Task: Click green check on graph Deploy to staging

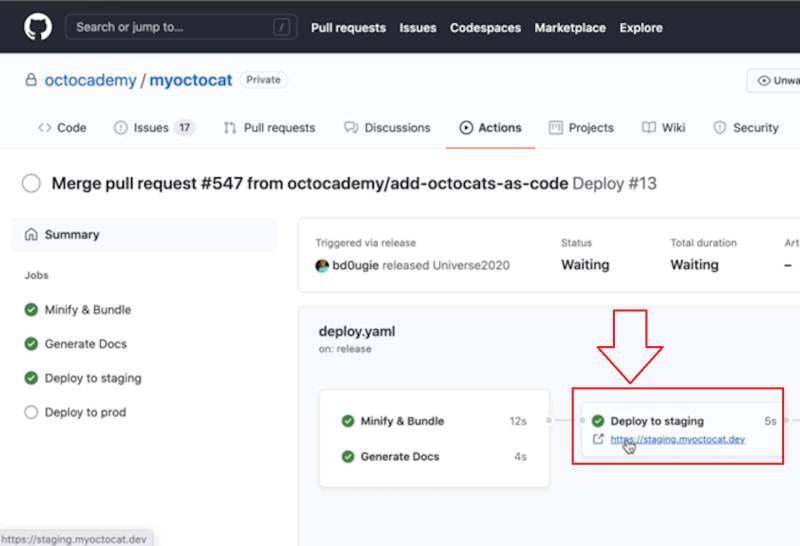Action: point(598,421)
